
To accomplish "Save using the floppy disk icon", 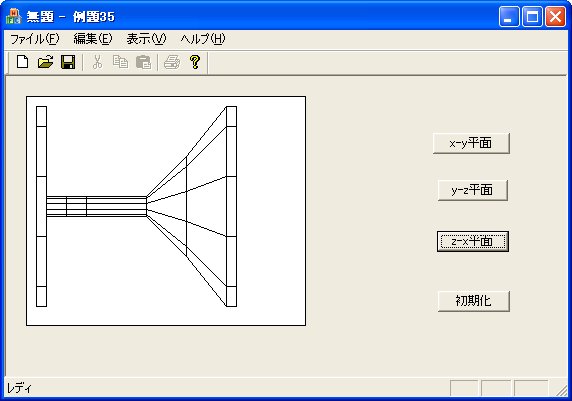I will coord(68,62).
